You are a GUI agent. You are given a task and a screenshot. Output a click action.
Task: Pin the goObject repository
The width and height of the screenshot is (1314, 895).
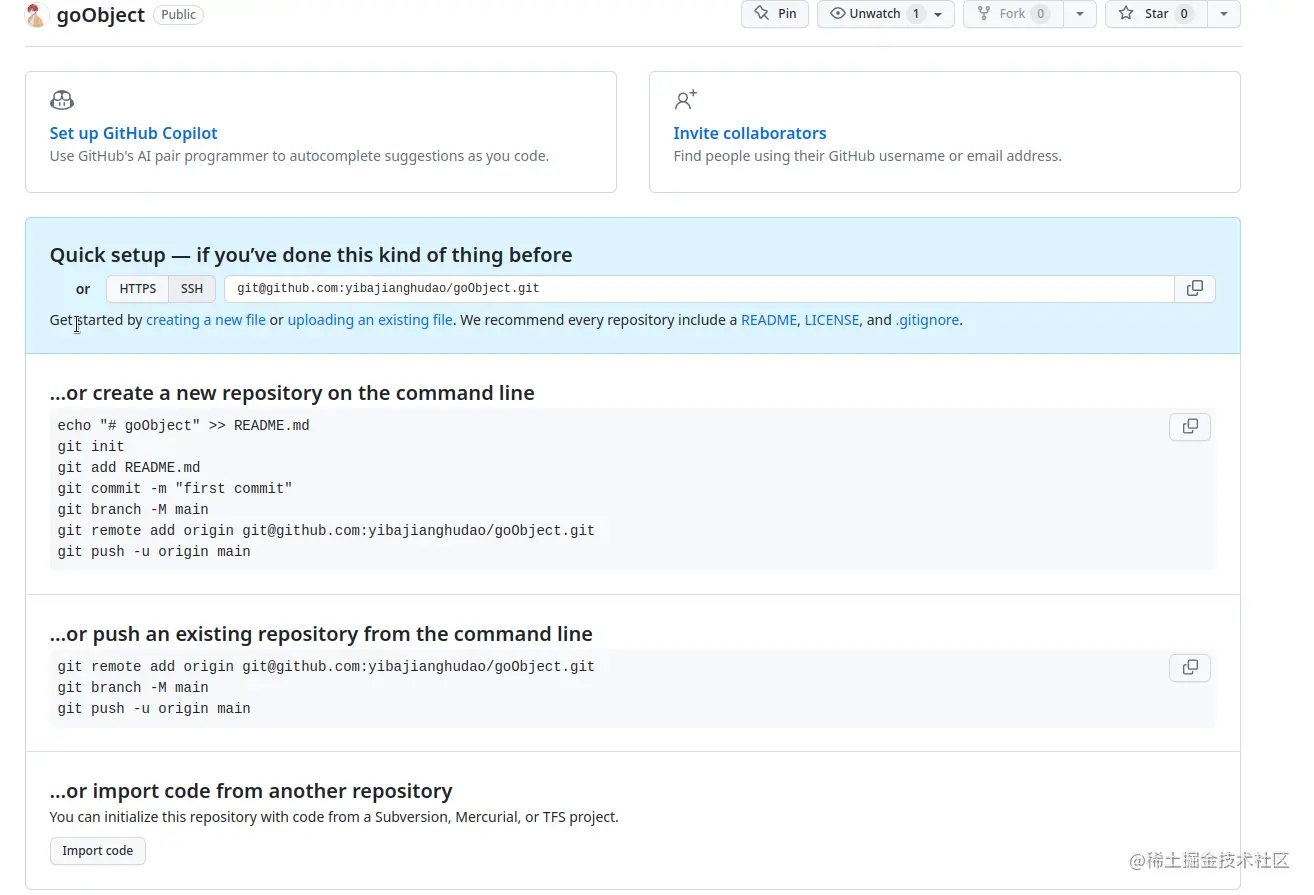coord(774,14)
